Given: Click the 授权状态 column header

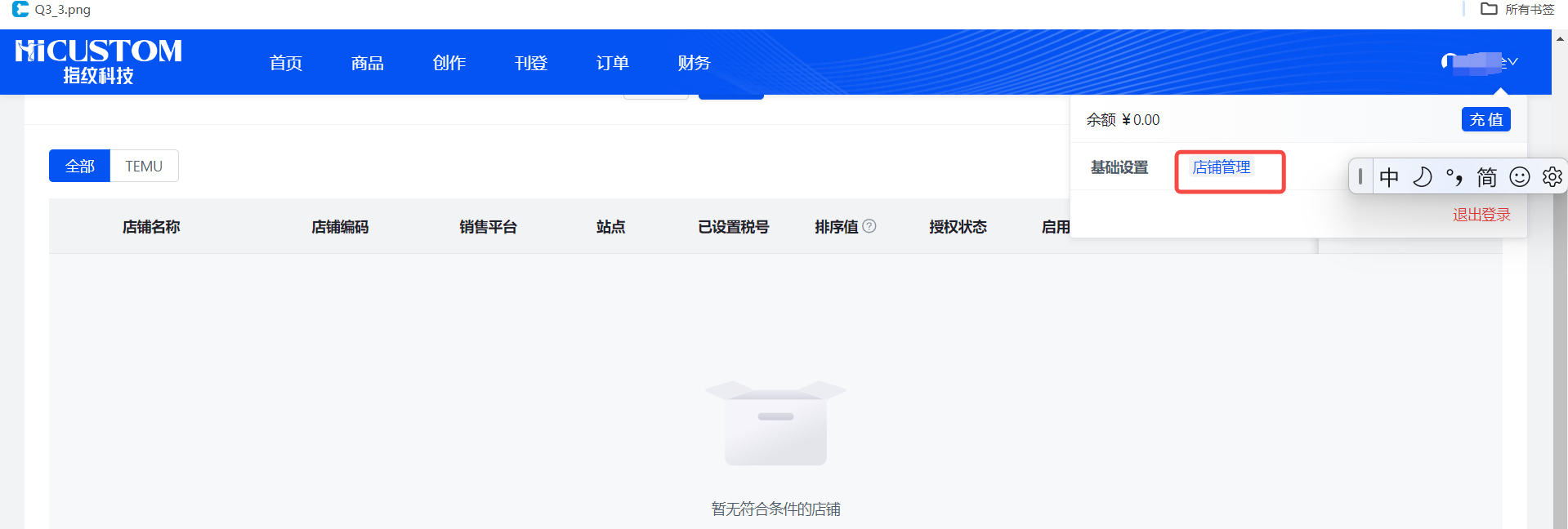Looking at the screenshot, I should click(x=958, y=227).
